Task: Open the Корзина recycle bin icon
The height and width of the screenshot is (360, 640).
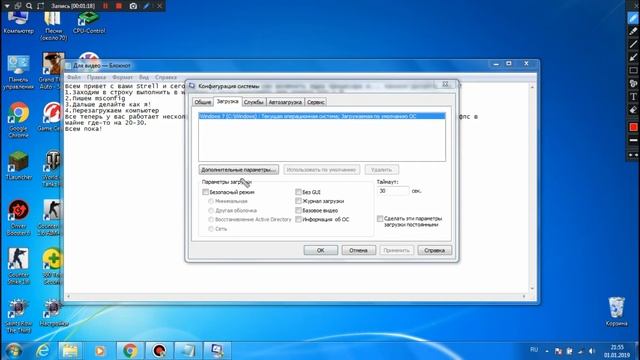Action: [x=616, y=311]
